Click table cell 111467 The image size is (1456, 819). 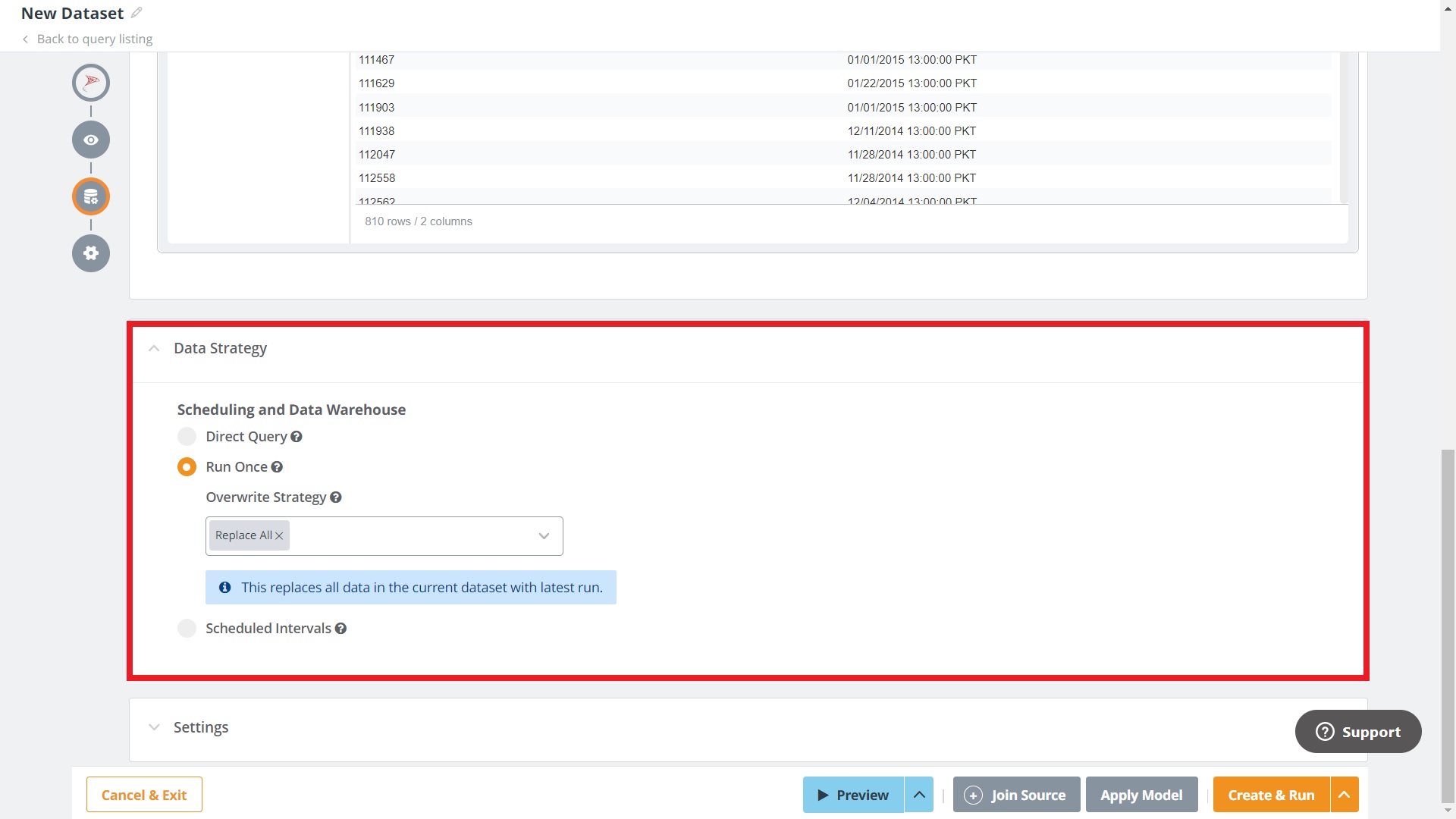click(x=377, y=60)
